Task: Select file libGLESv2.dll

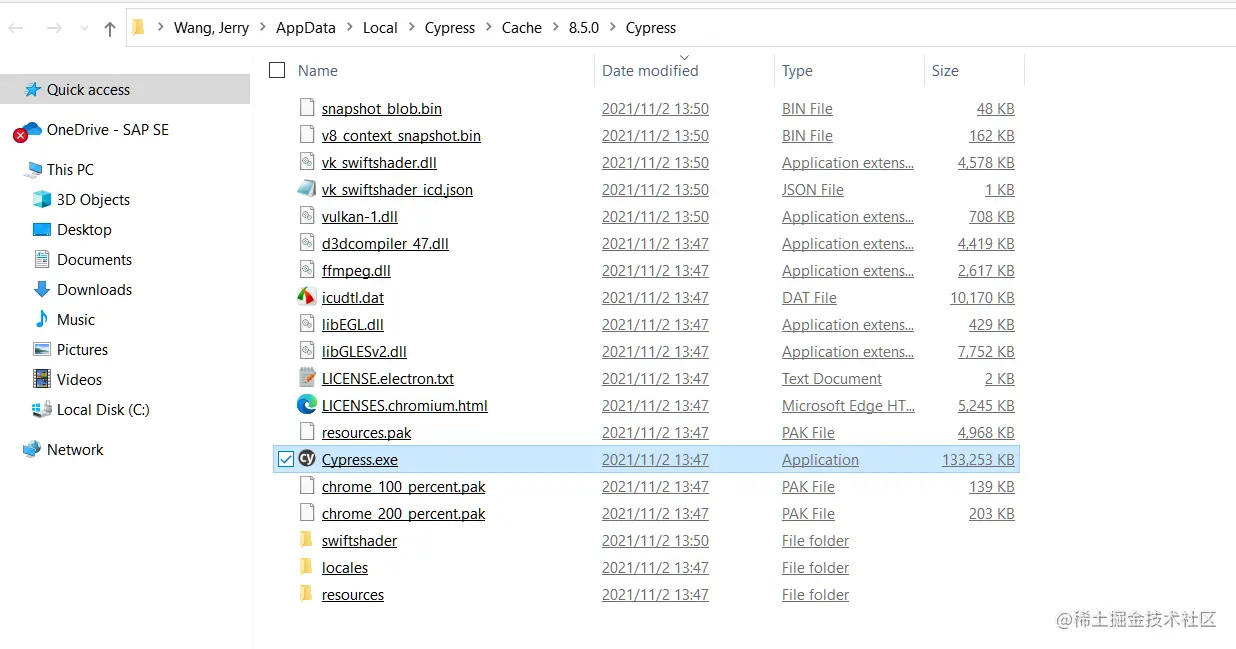Action: (x=364, y=351)
